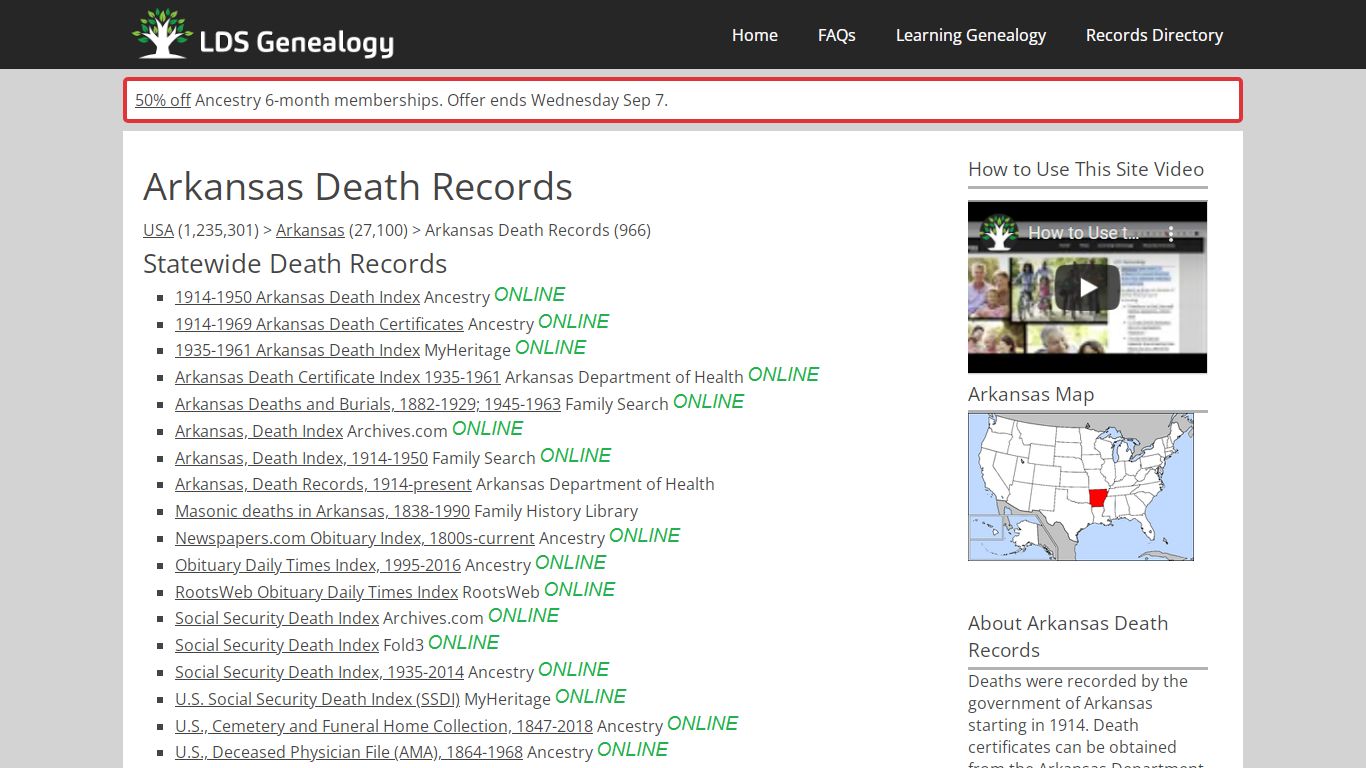Click the Arkansas Map heading
The image size is (1366, 768).
click(x=1031, y=394)
